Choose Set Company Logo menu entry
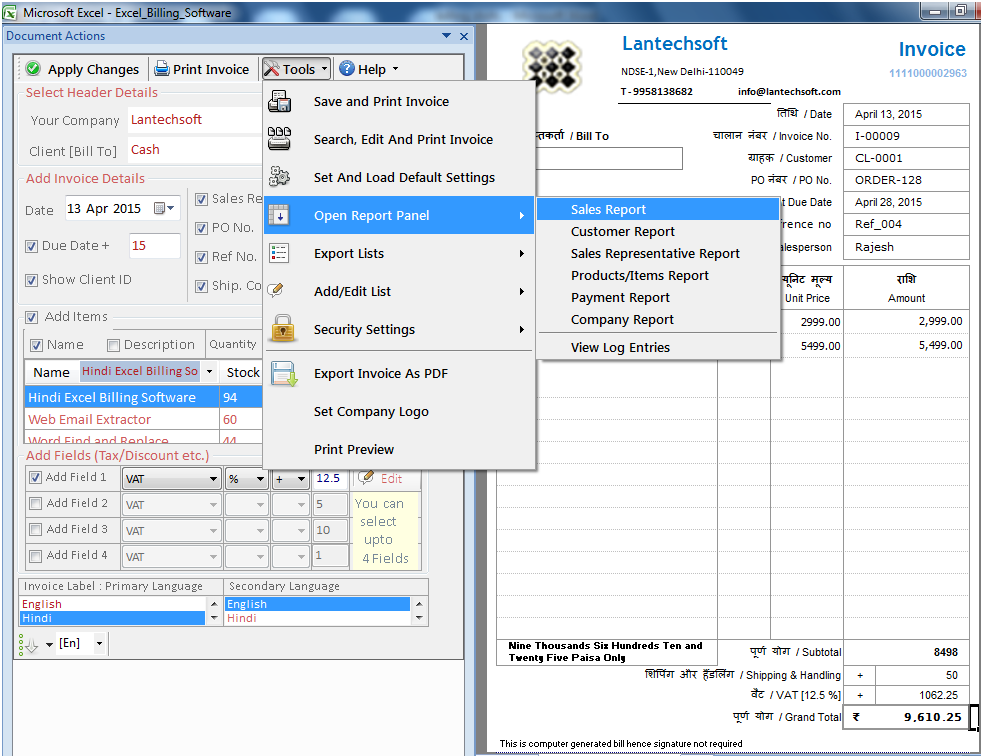The height and width of the screenshot is (756, 981). point(399,411)
